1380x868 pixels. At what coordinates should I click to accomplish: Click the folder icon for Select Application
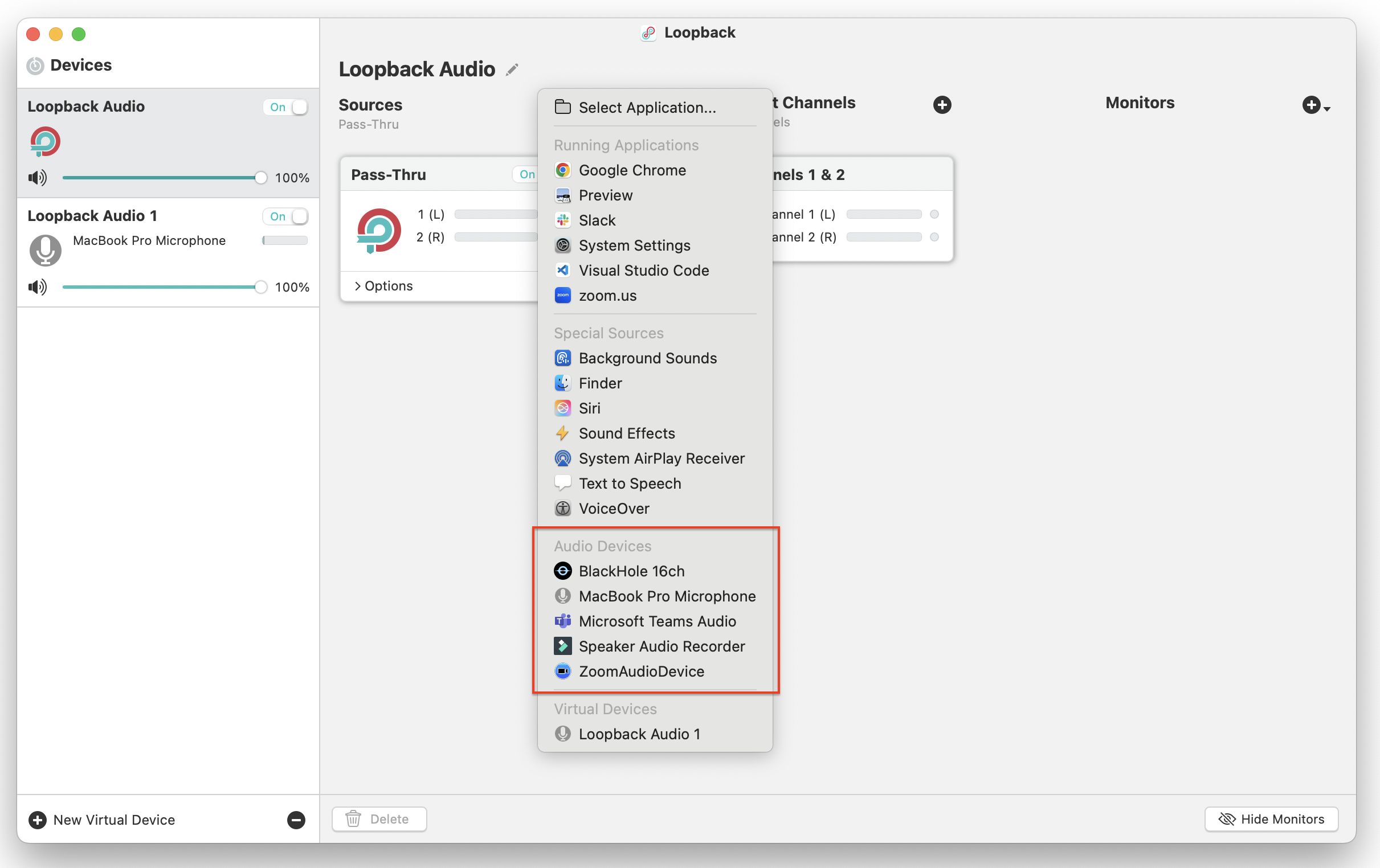coord(562,107)
